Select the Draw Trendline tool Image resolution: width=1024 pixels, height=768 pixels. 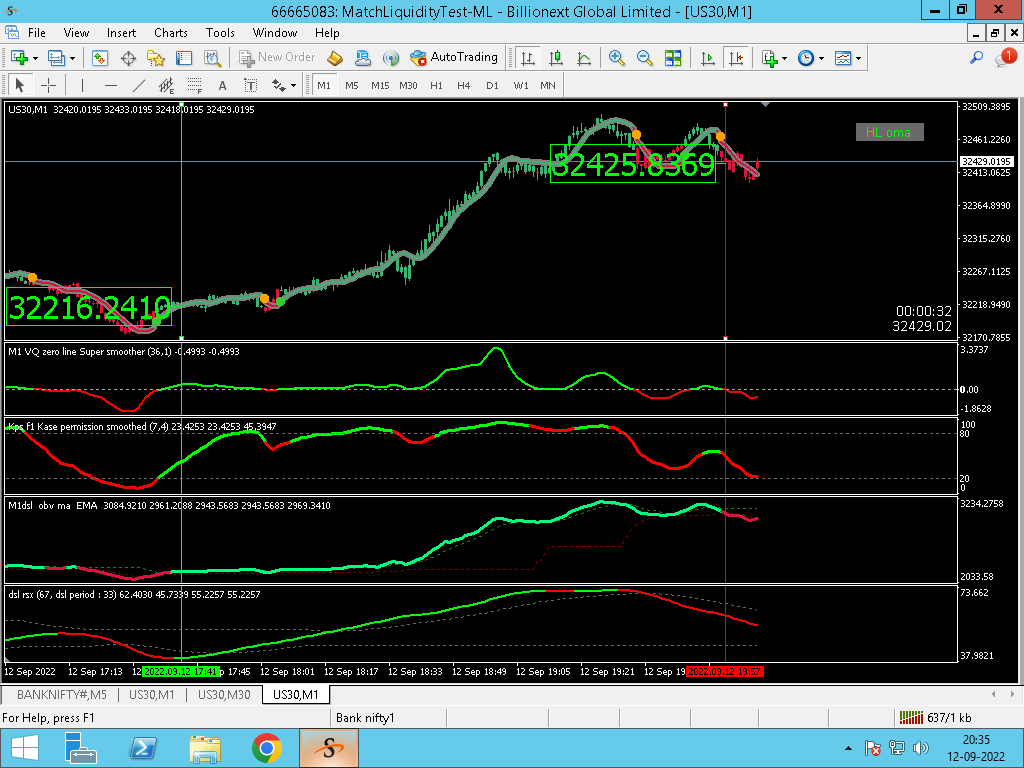coord(138,85)
